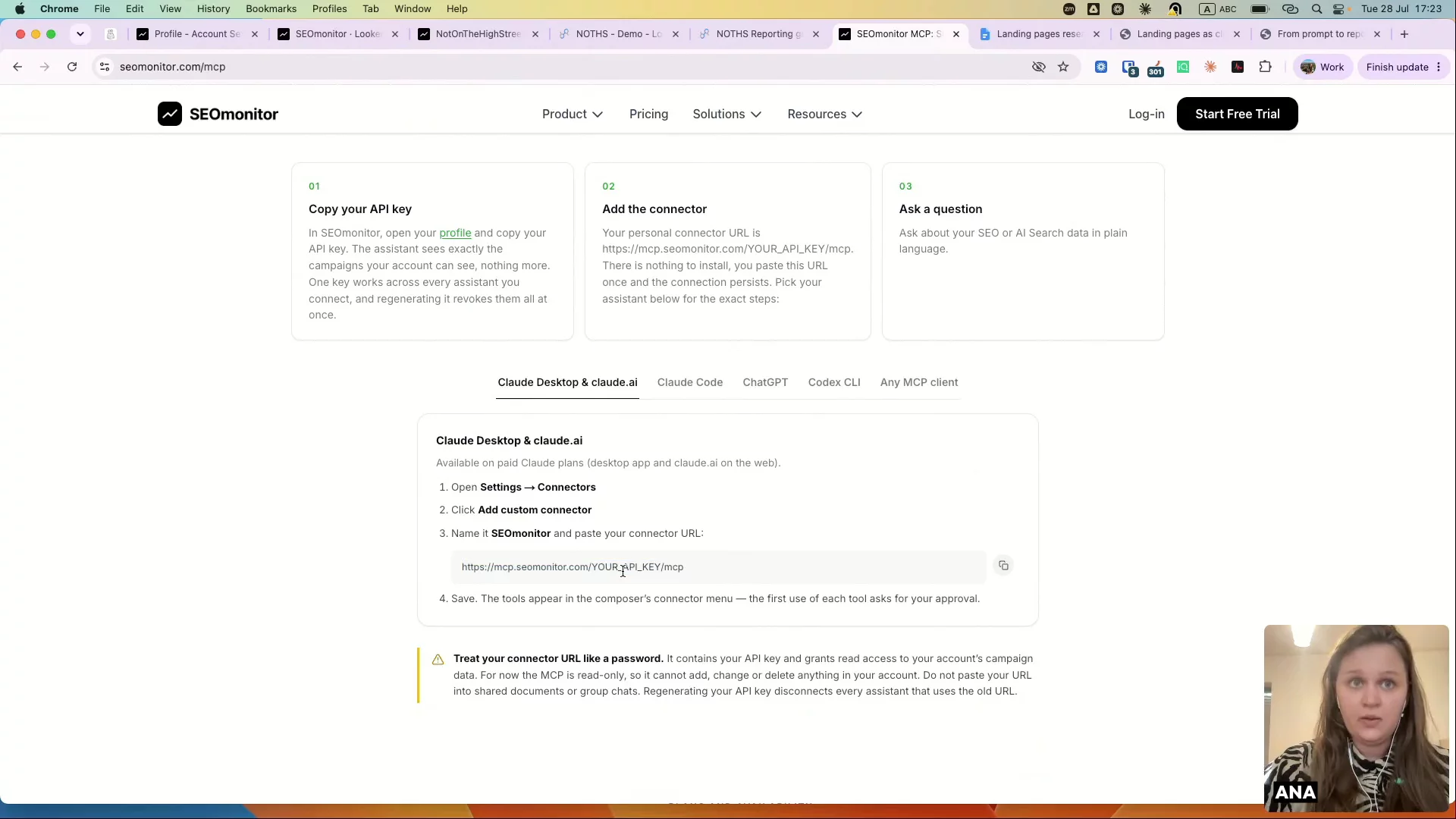This screenshot has height=819, width=1456.
Task: Switch to the NOTHS - Demo browser tab
Action: [x=618, y=34]
